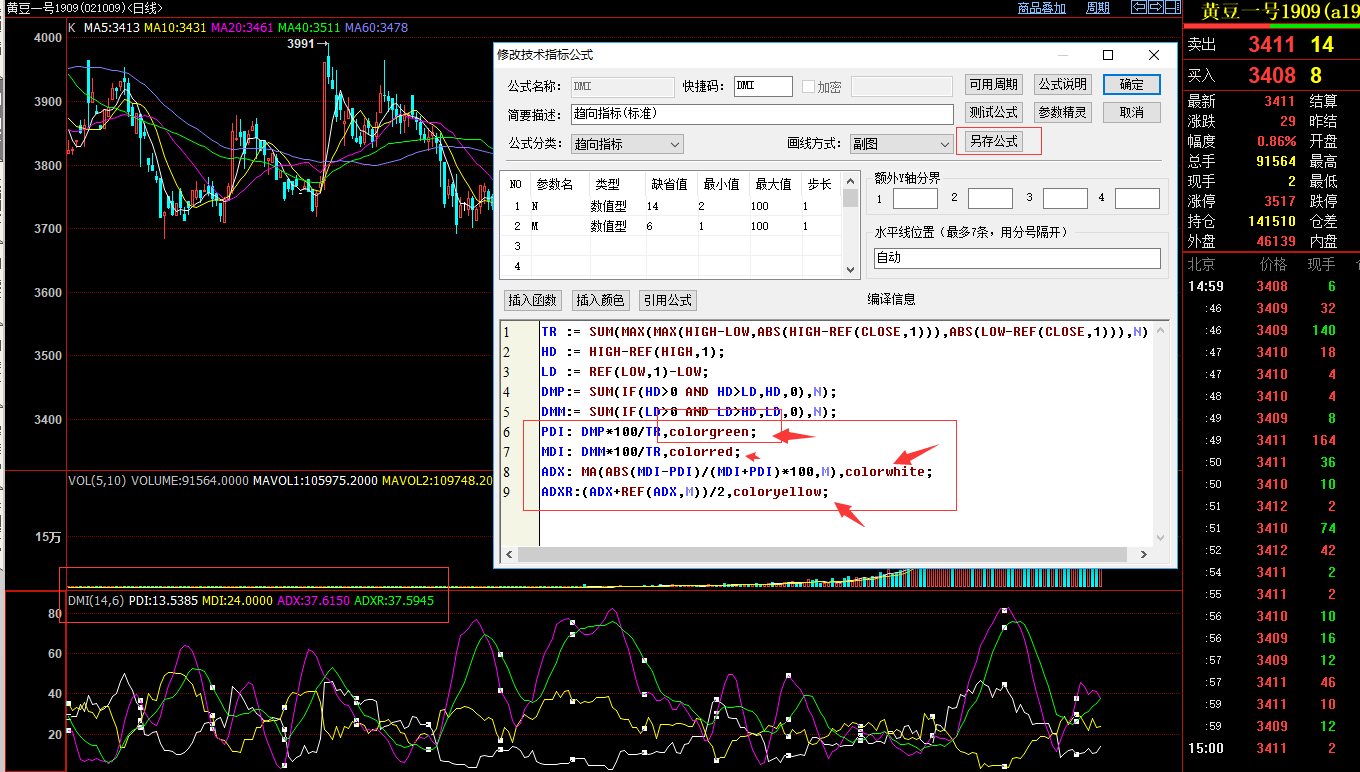Click the 确定 confirm button
The height and width of the screenshot is (772, 1360).
1131,84
